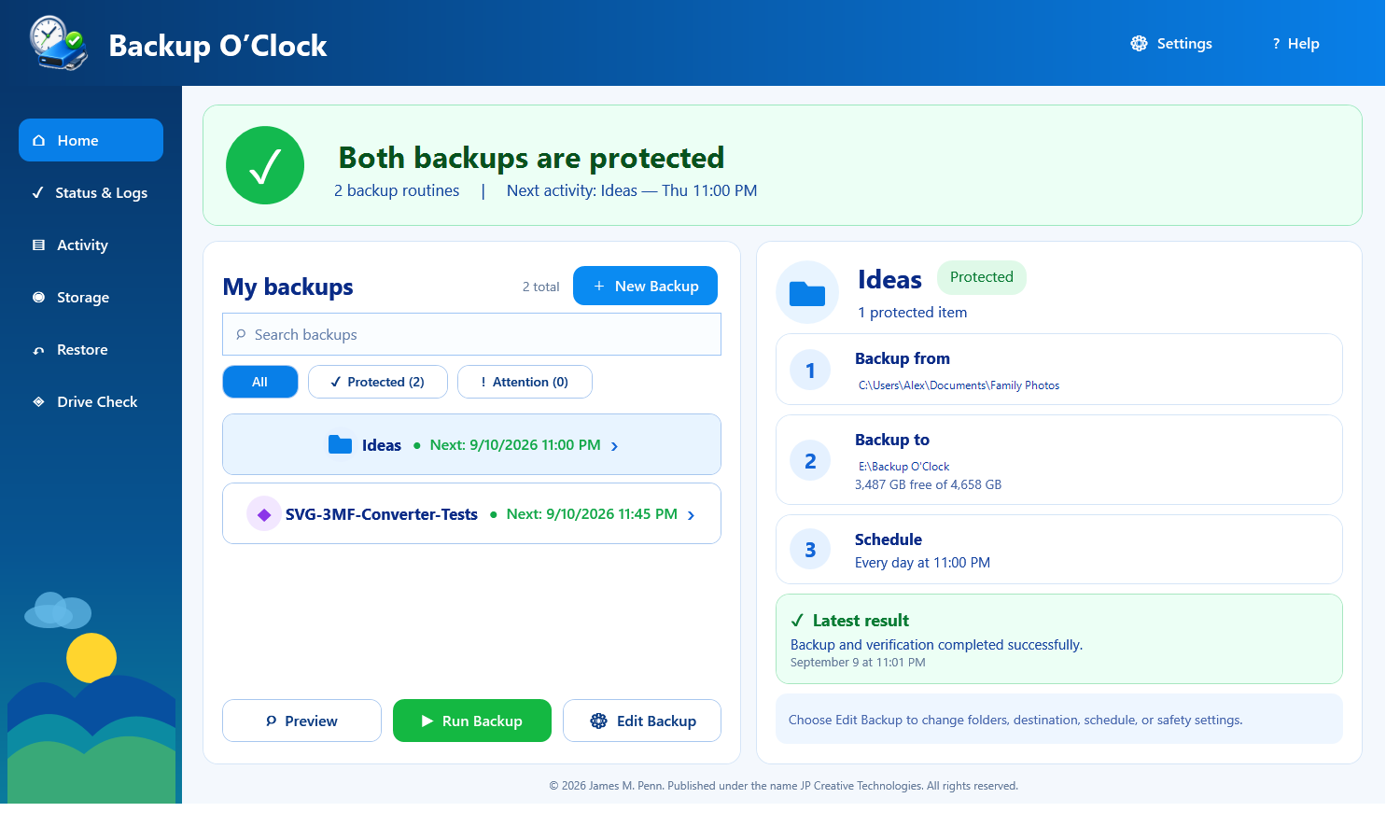This screenshot has width=1400, height=840.
Task: Click the green checkmark status circle
Action: 265,165
